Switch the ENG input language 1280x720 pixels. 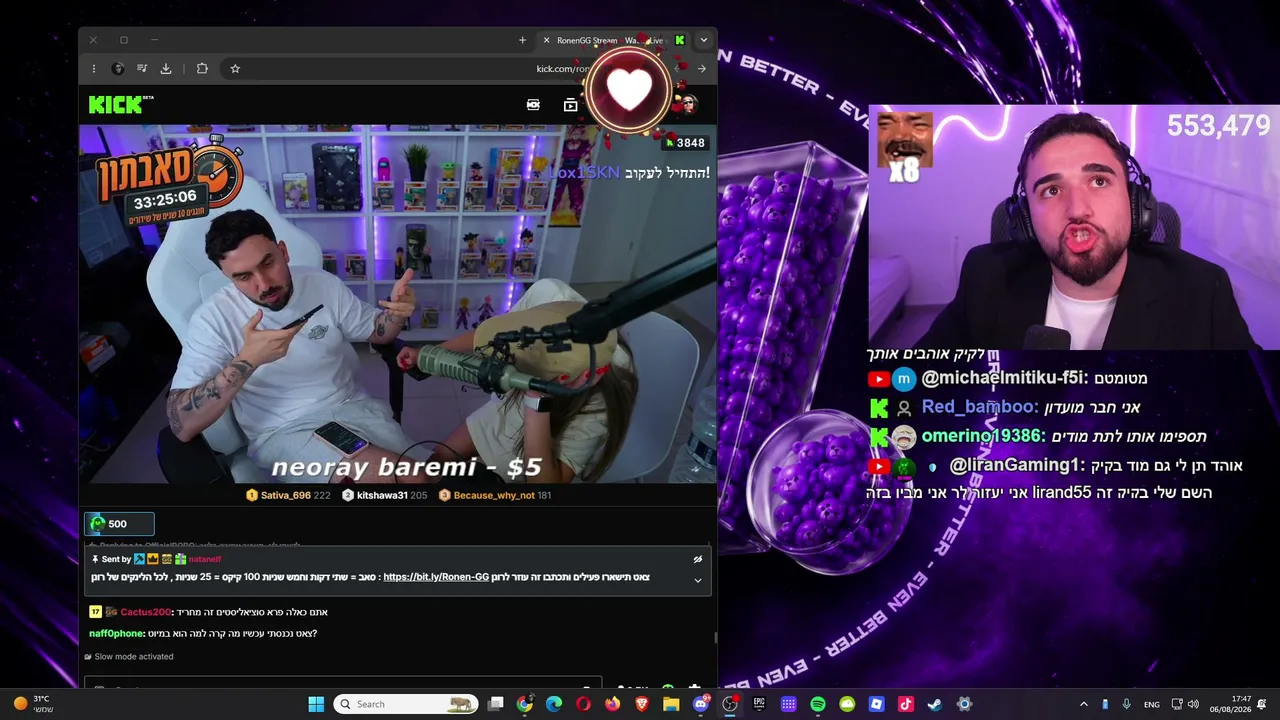click(x=1152, y=704)
